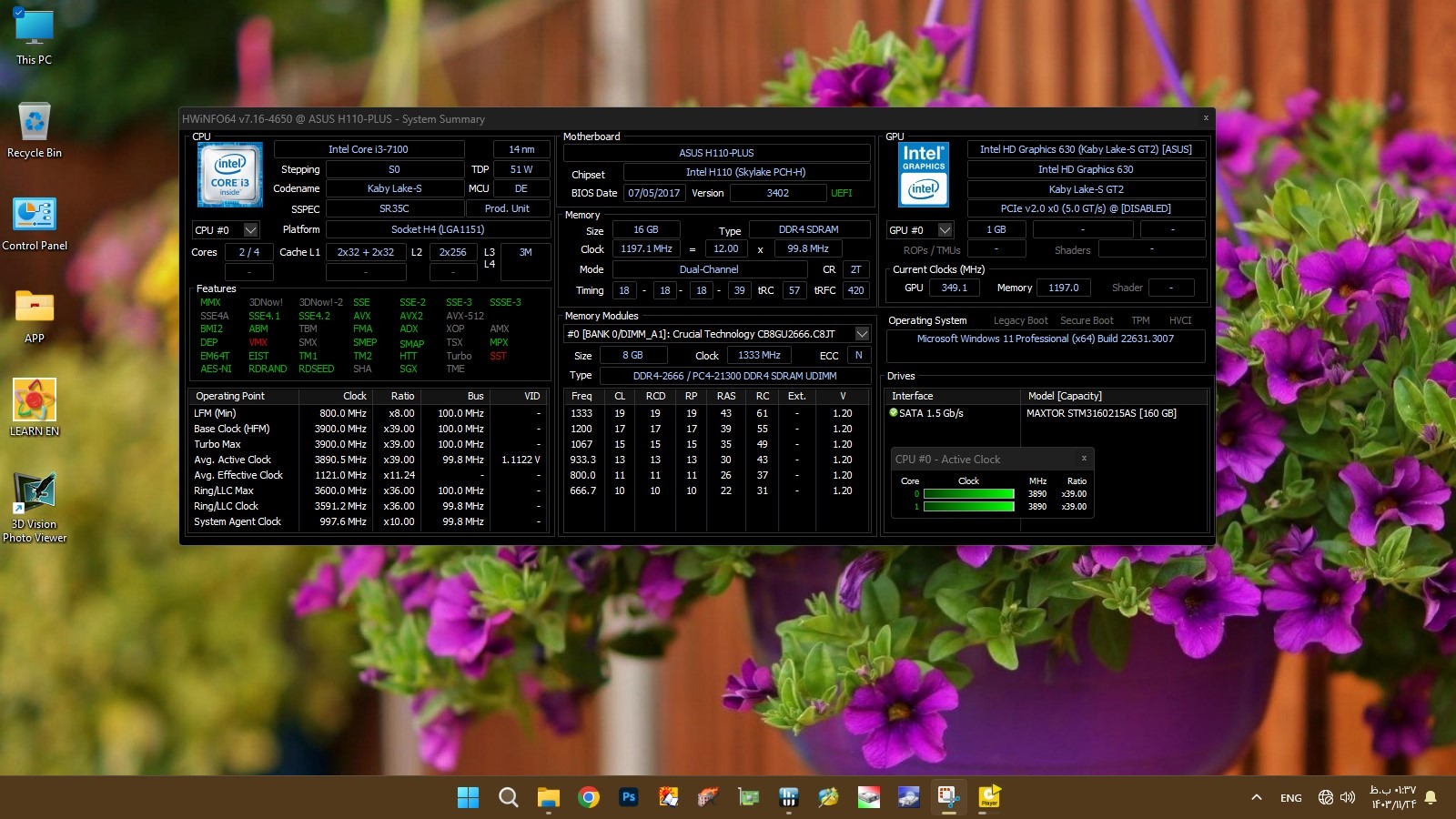Click the RAS column header in memory table
Image resolution: width=1456 pixels, height=819 pixels.
[726, 396]
